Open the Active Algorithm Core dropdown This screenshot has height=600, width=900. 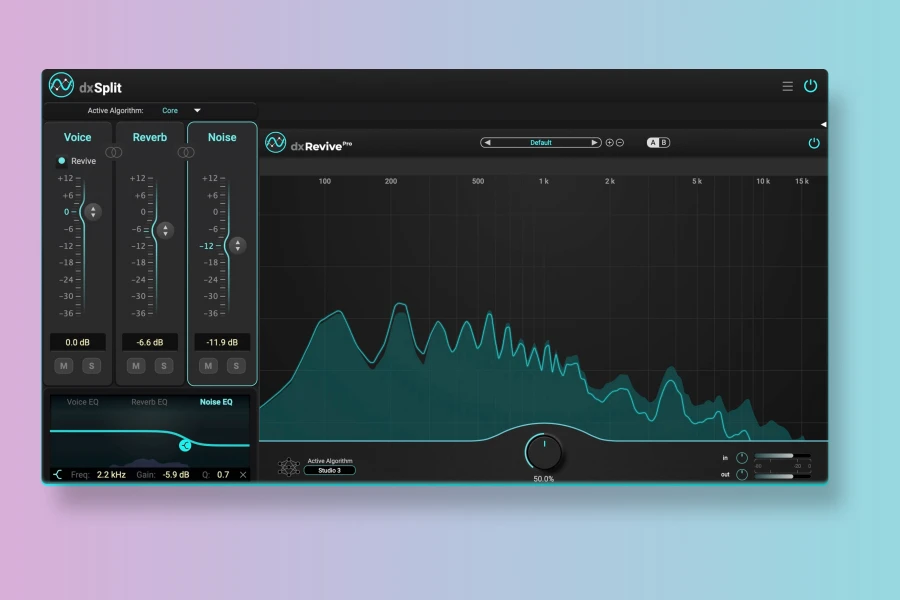tap(197, 111)
